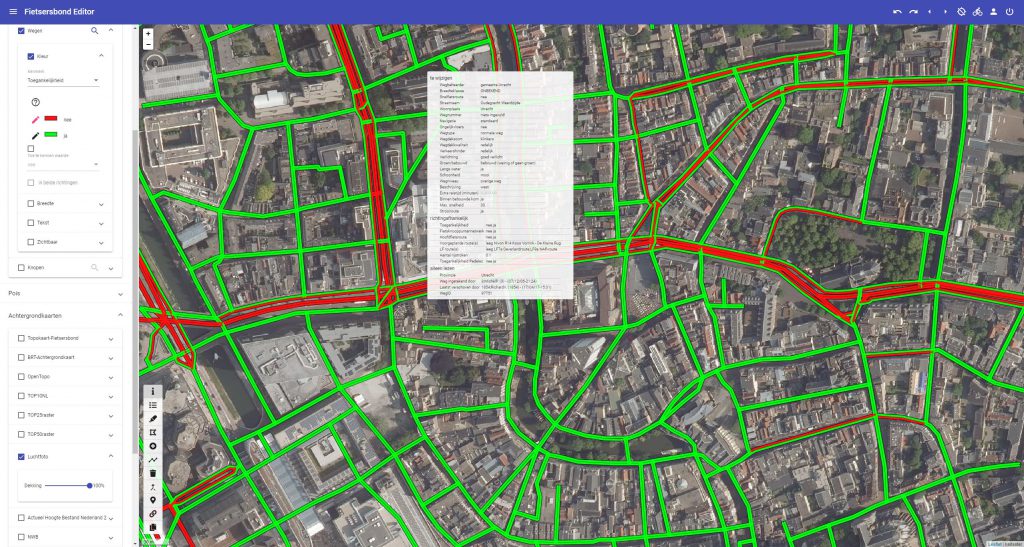Expand the Breedte style options

pos(101,203)
